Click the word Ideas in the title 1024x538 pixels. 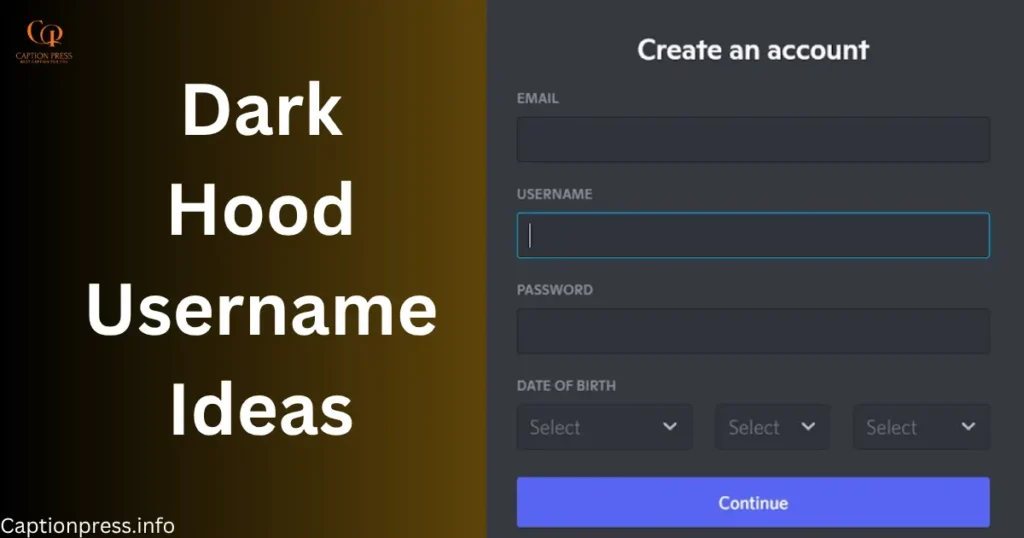[261, 410]
